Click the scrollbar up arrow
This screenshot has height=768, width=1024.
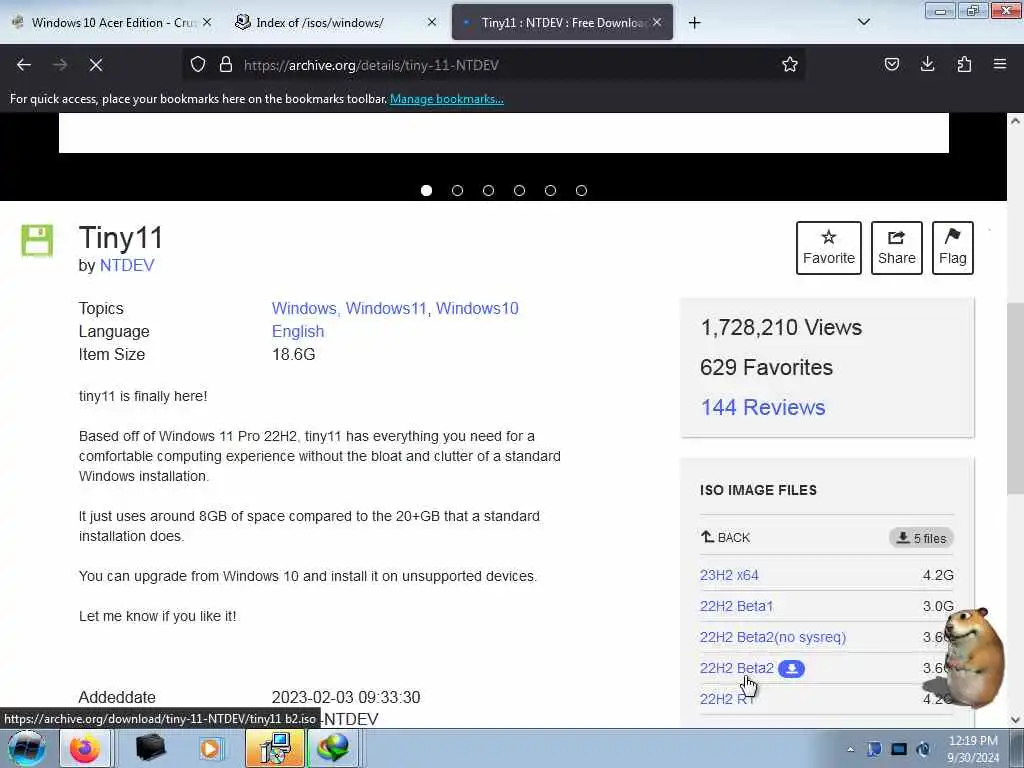(x=1015, y=121)
